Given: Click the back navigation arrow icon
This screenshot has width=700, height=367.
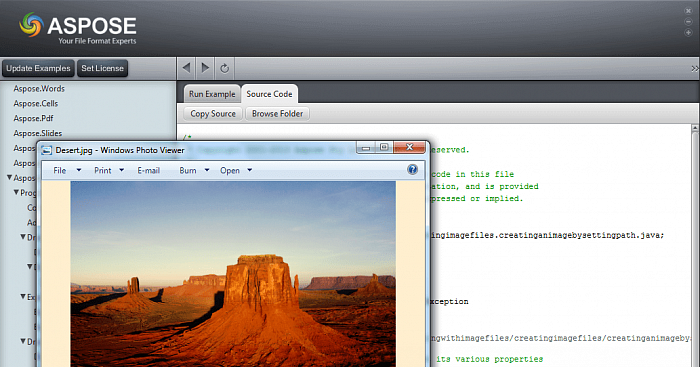Looking at the screenshot, I should pos(187,68).
